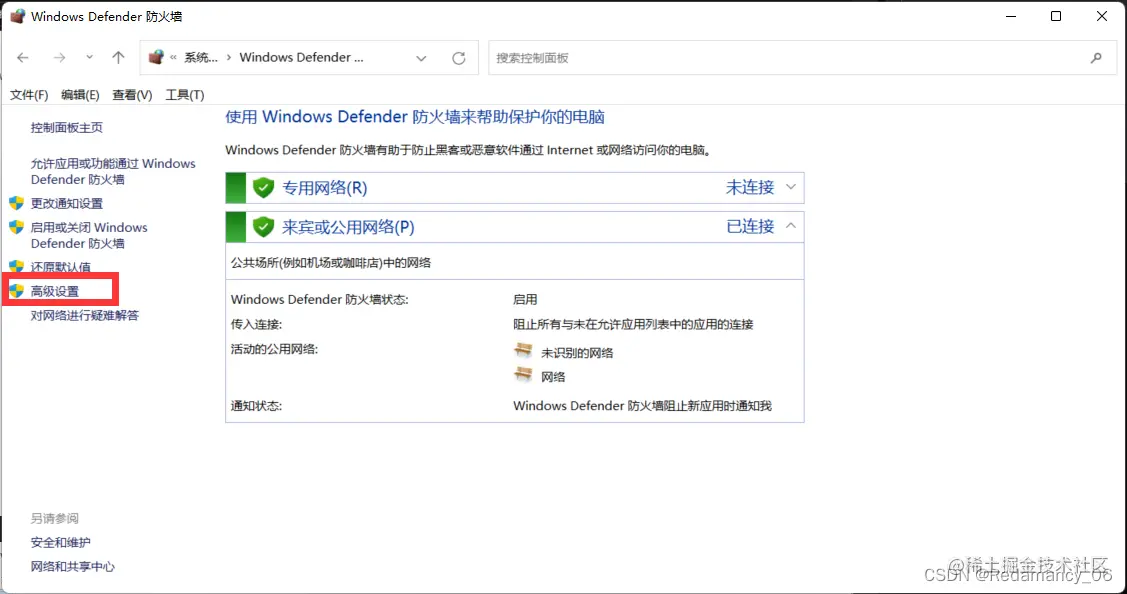Click the bench icon next to 未识别的网络

[x=523, y=351]
